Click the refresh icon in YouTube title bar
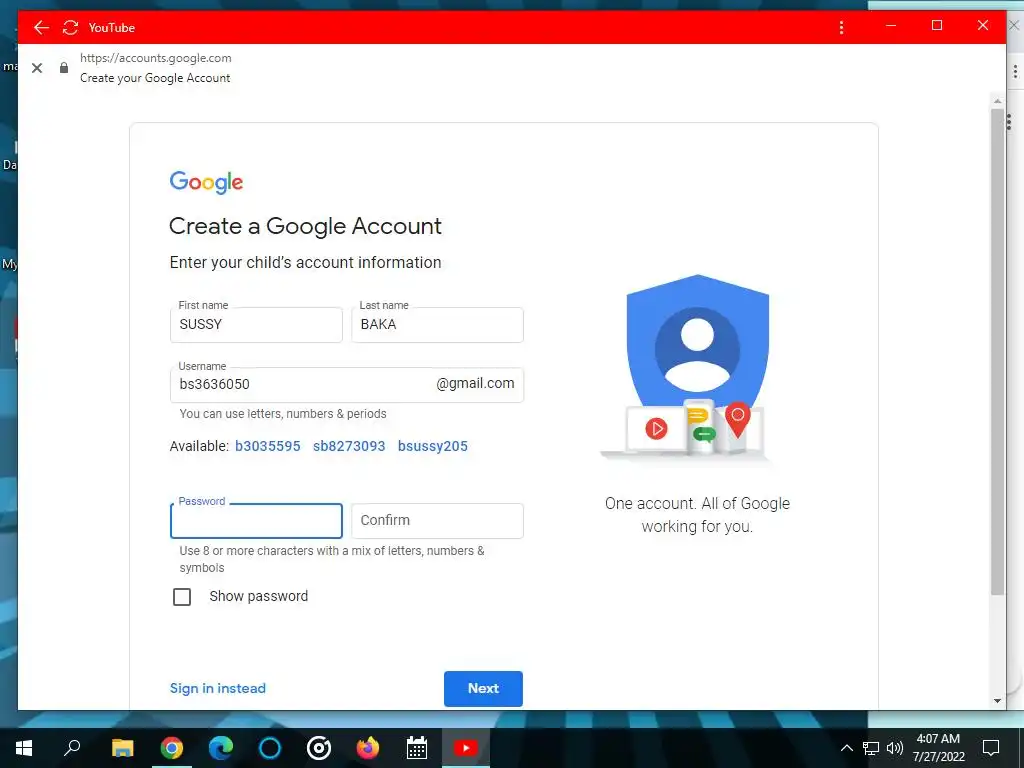 tap(70, 27)
